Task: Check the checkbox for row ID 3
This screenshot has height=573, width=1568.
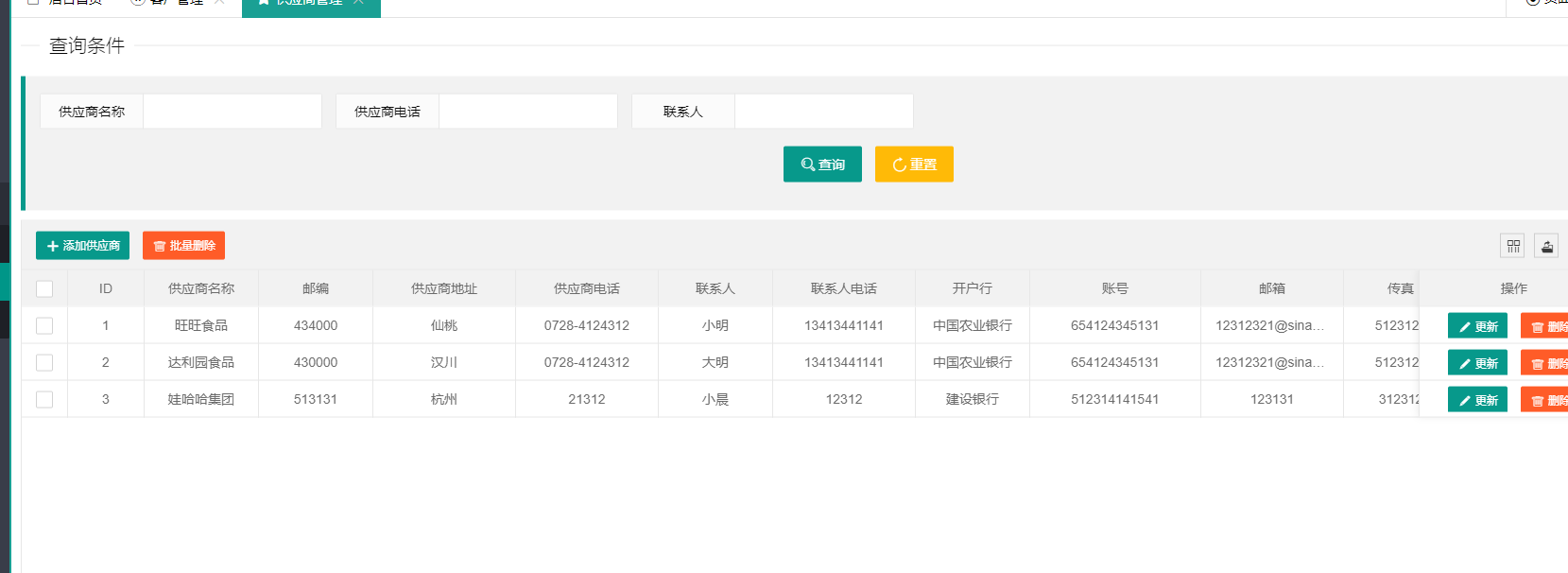Action: [x=44, y=399]
